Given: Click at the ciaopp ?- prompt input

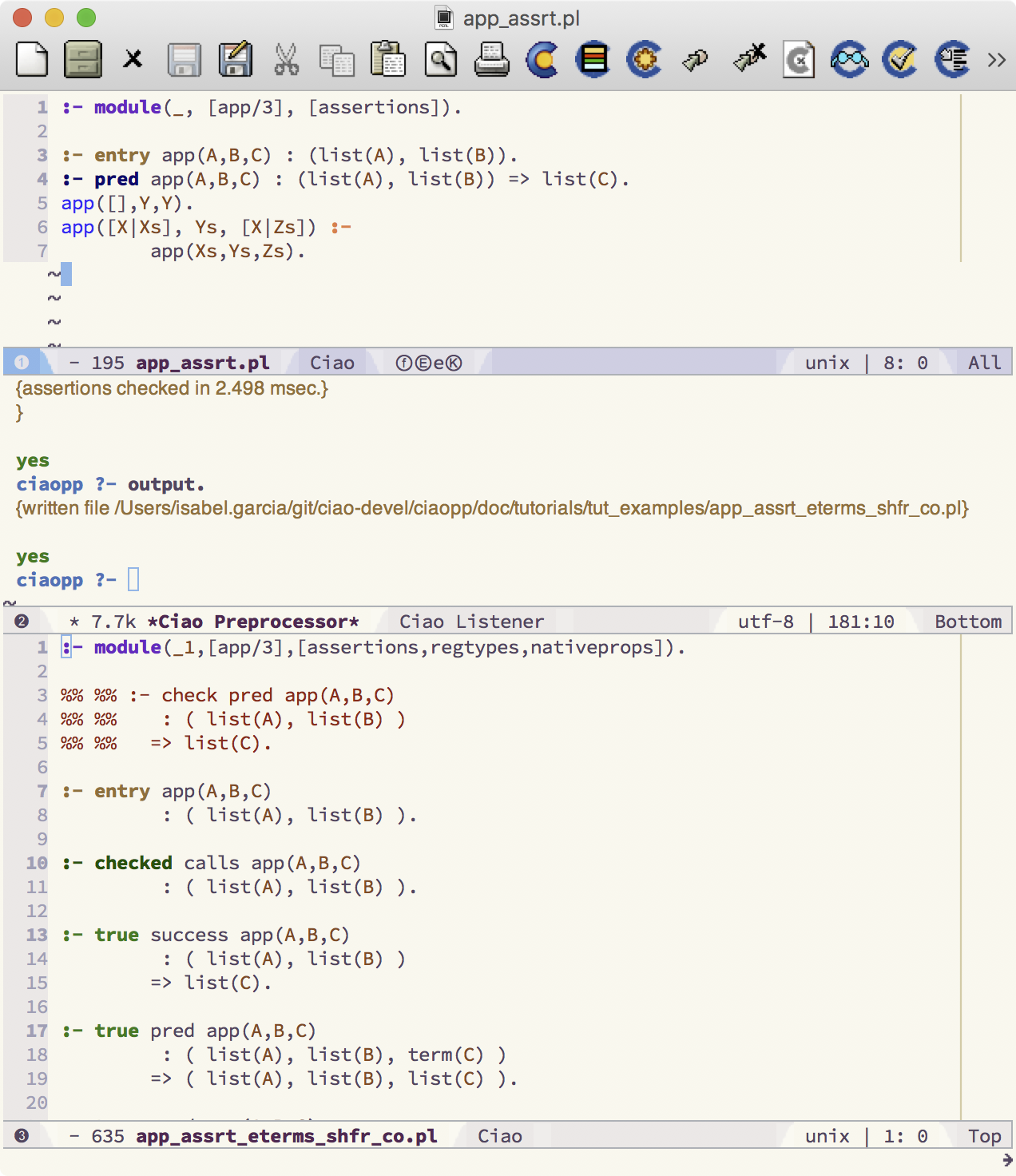Looking at the screenshot, I should (134, 580).
